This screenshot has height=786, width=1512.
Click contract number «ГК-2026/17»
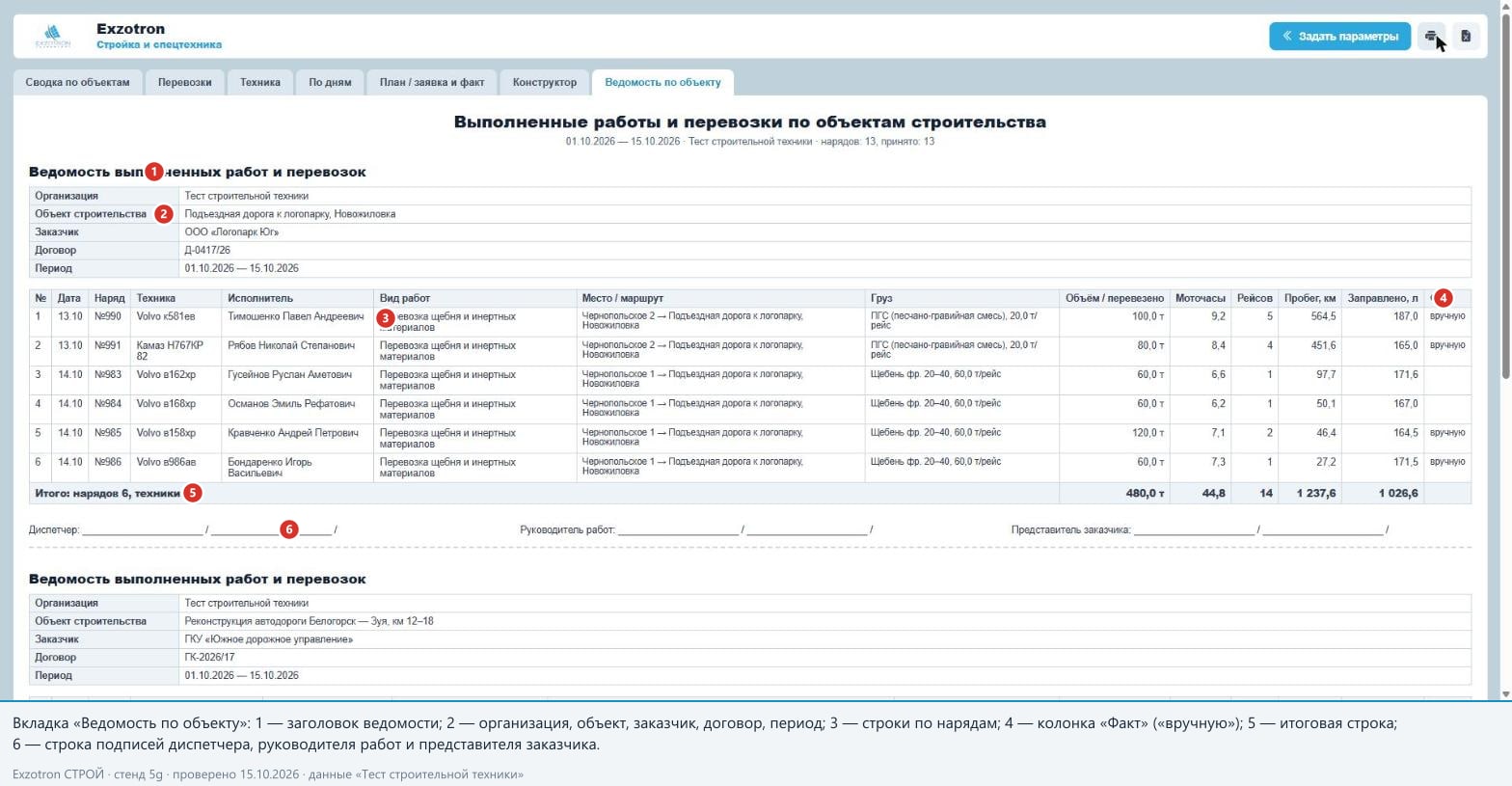tap(209, 658)
